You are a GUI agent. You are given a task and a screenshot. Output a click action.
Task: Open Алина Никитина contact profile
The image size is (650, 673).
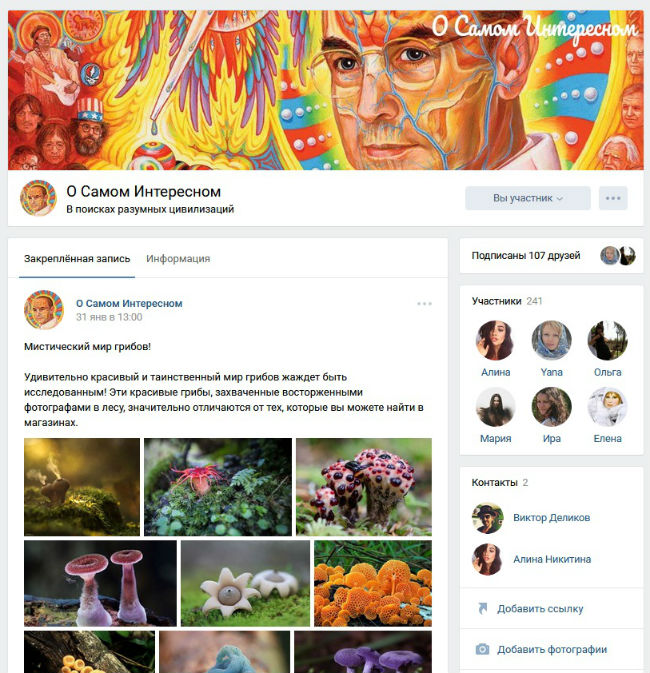point(552,559)
